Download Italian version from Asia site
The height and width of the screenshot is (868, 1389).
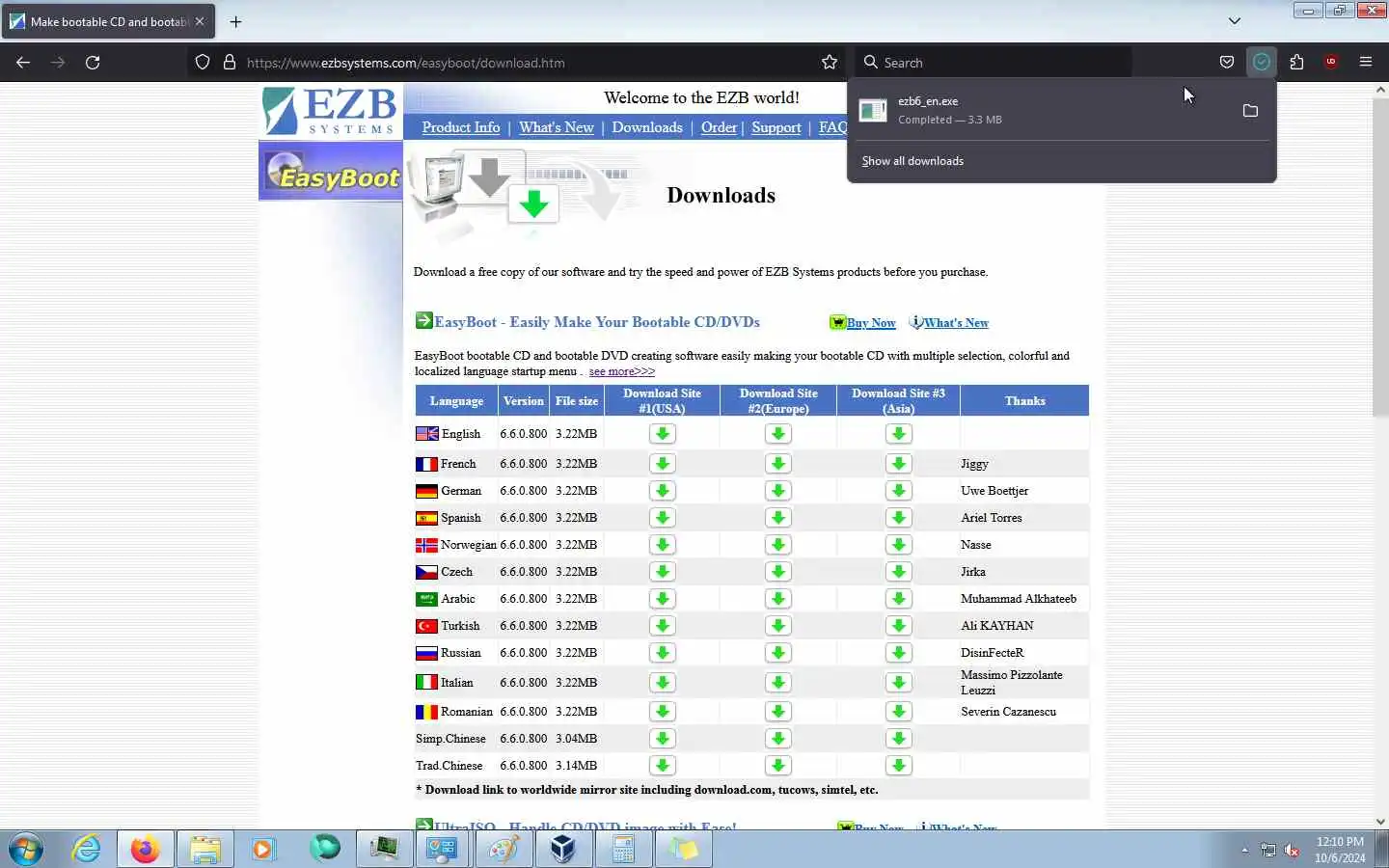[x=898, y=683]
